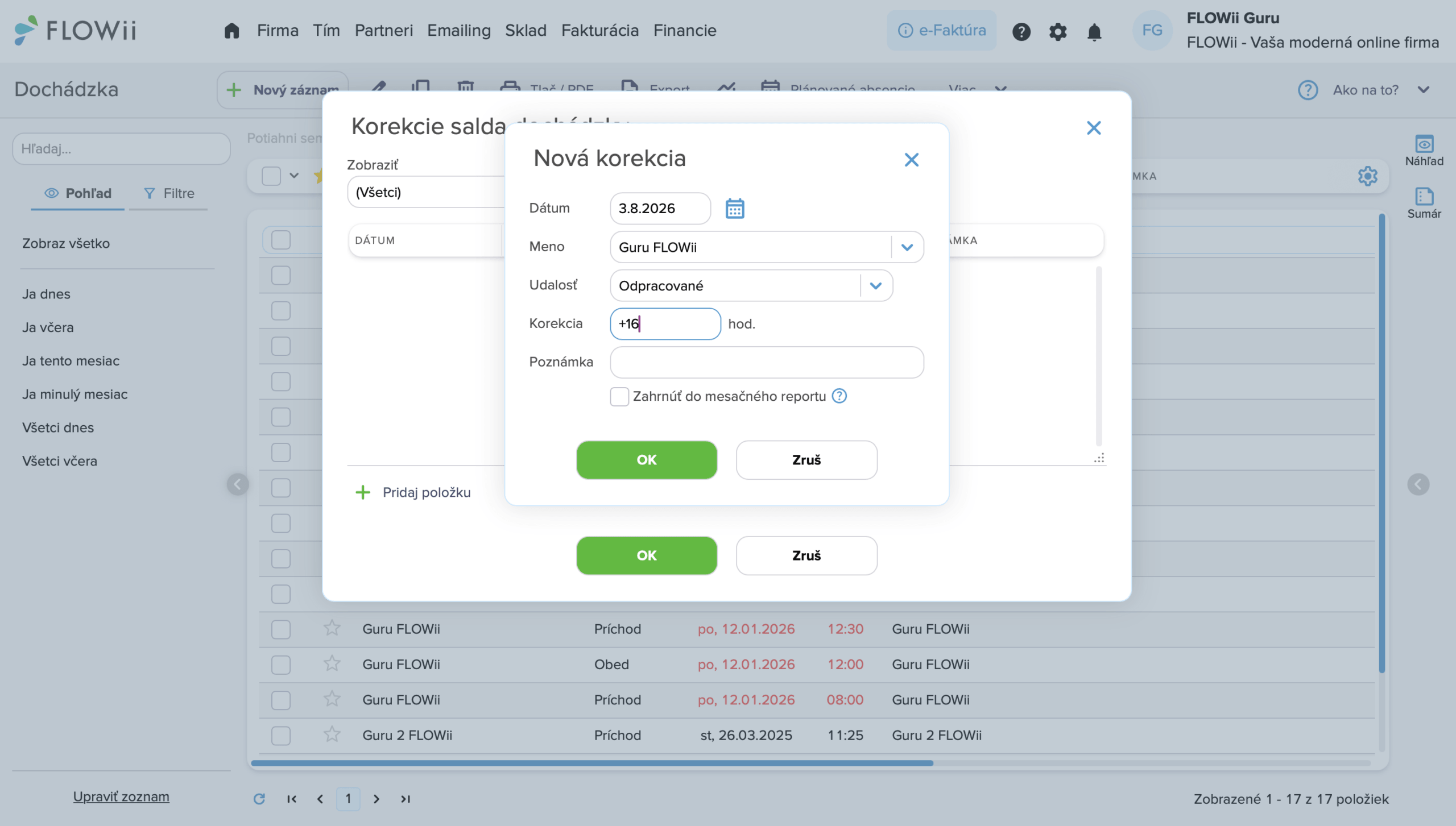Open the FG user avatar
1456x826 pixels.
(1152, 31)
